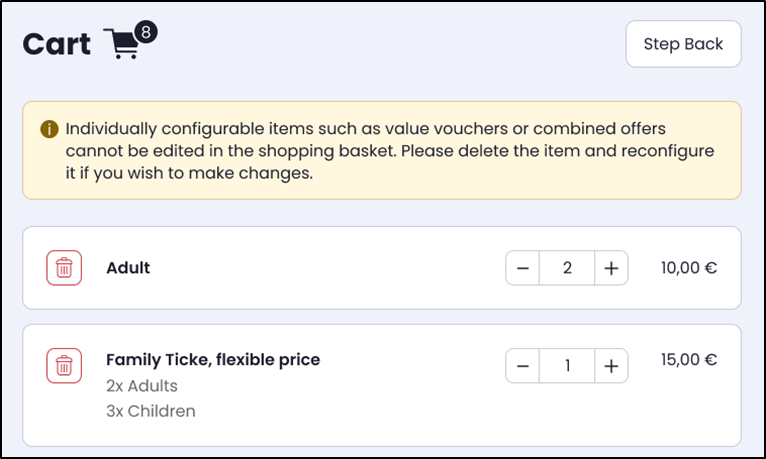Click the Cart page heading
Image resolution: width=766 pixels, height=459 pixels.
pyautogui.click(x=58, y=45)
